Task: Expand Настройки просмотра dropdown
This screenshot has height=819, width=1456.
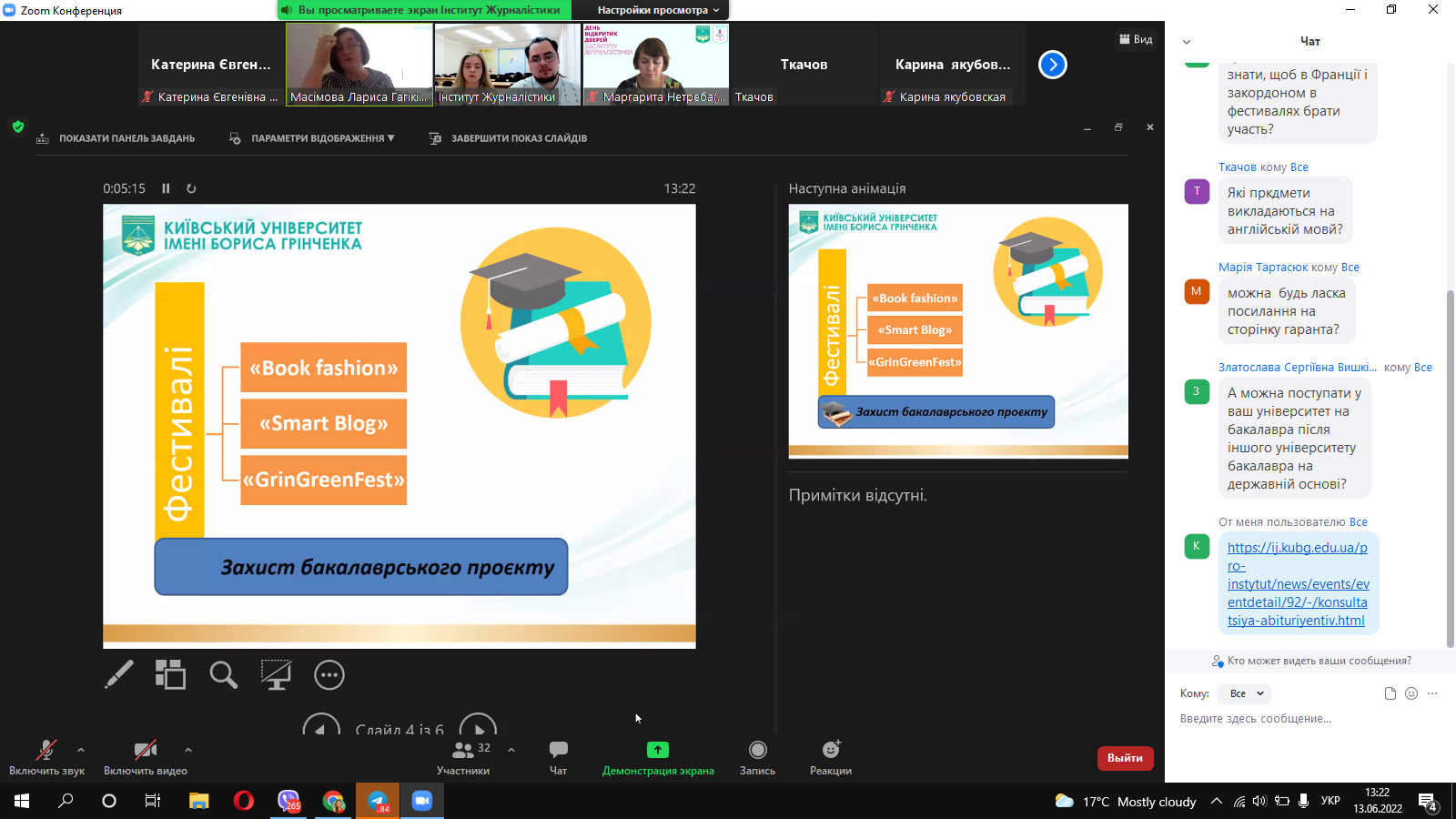Action: (x=657, y=10)
